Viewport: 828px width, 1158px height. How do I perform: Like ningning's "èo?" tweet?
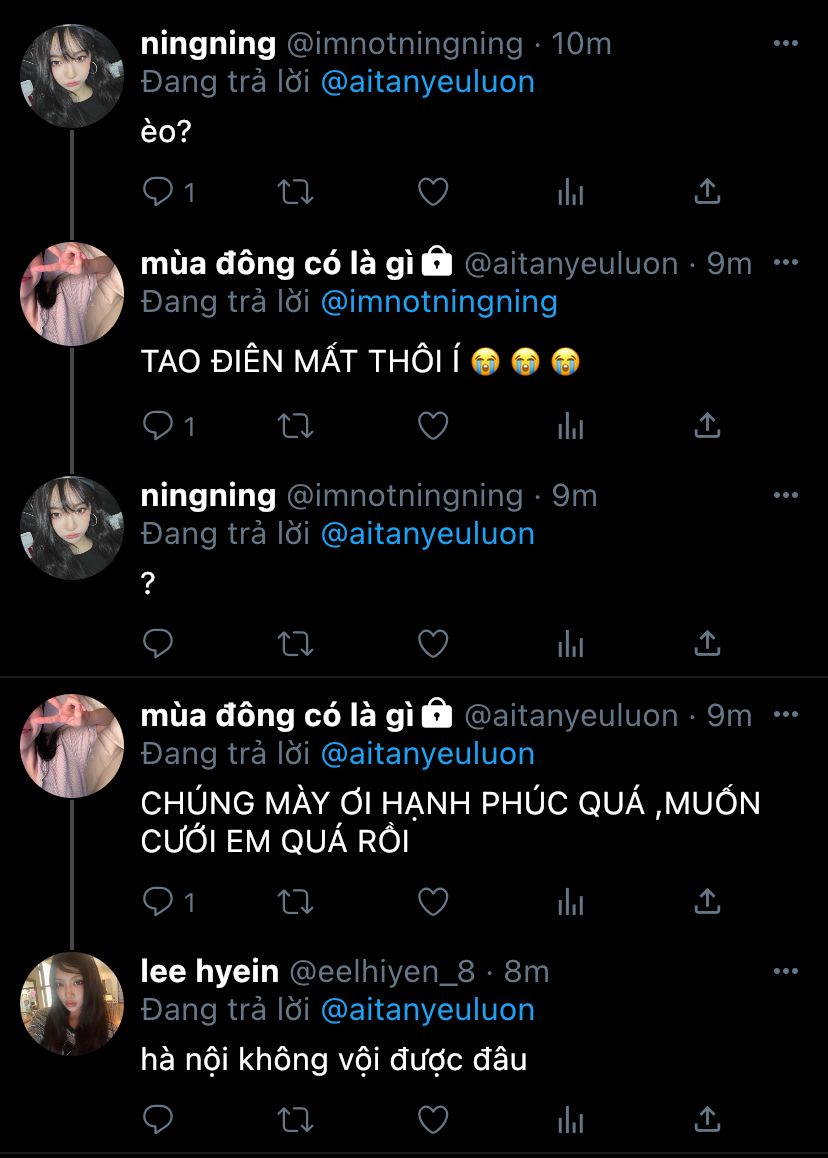click(x=433, y=192)
